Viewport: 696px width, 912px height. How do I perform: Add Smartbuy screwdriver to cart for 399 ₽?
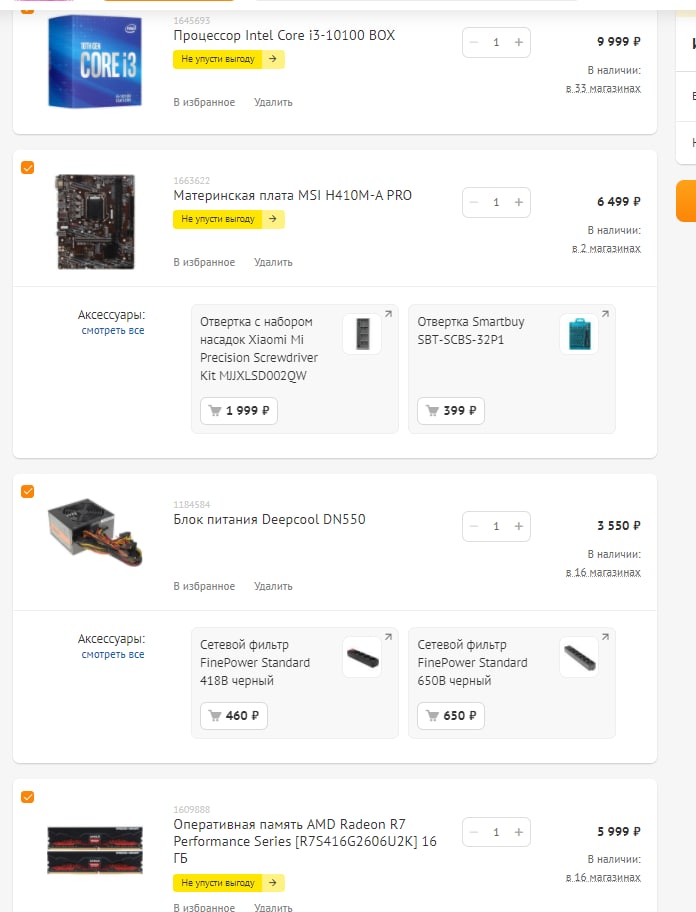tap(450, 411)
